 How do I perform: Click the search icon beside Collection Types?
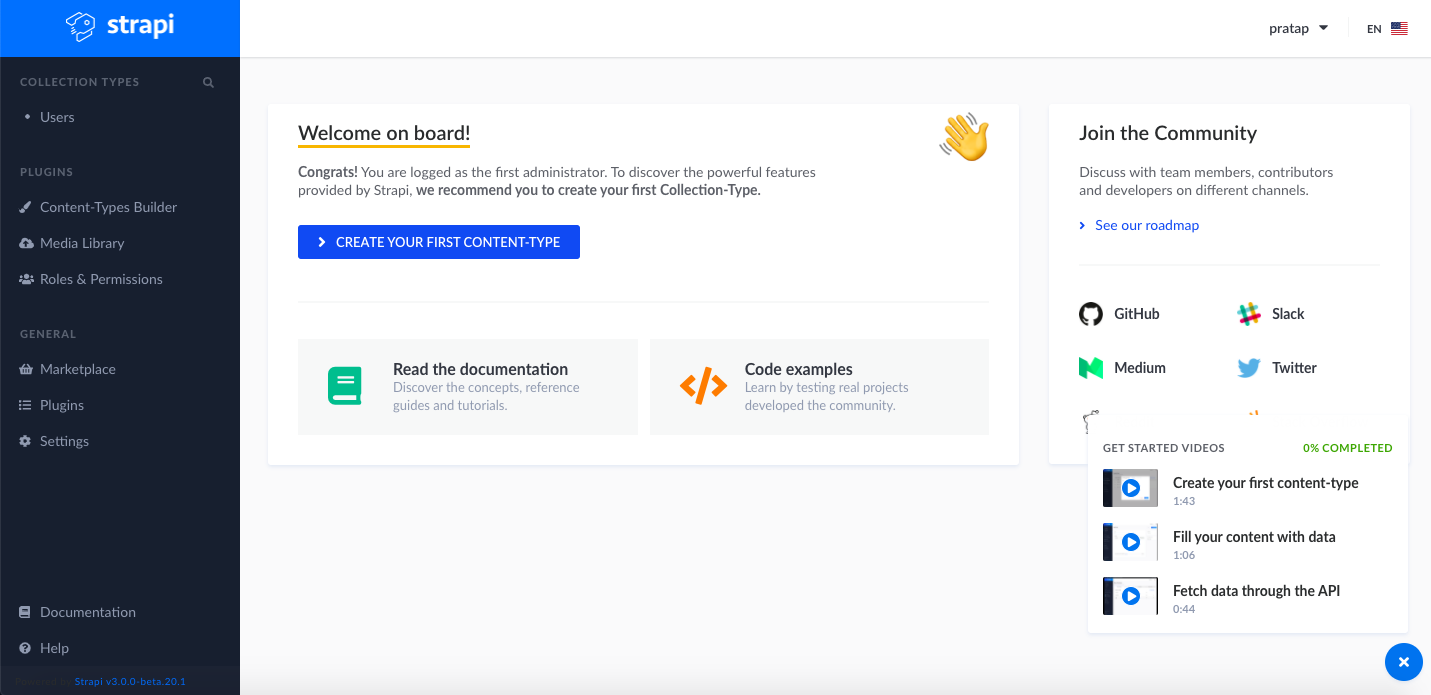pyautogui.click(x=208, y=82)
